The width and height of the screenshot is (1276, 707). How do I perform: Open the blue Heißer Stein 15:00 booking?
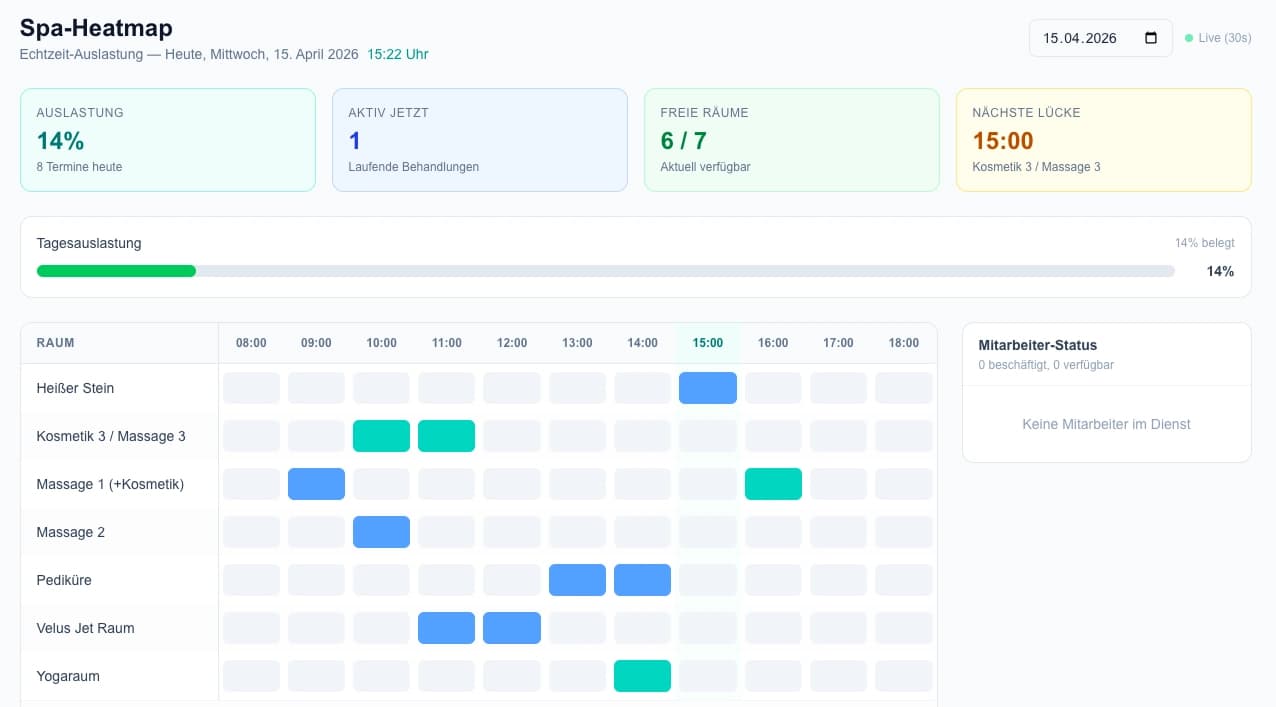click(x=707, y=388)
